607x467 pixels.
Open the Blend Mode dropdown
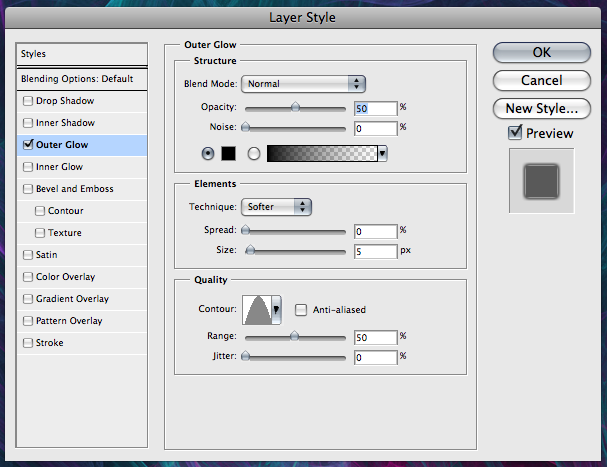[304, 84]
